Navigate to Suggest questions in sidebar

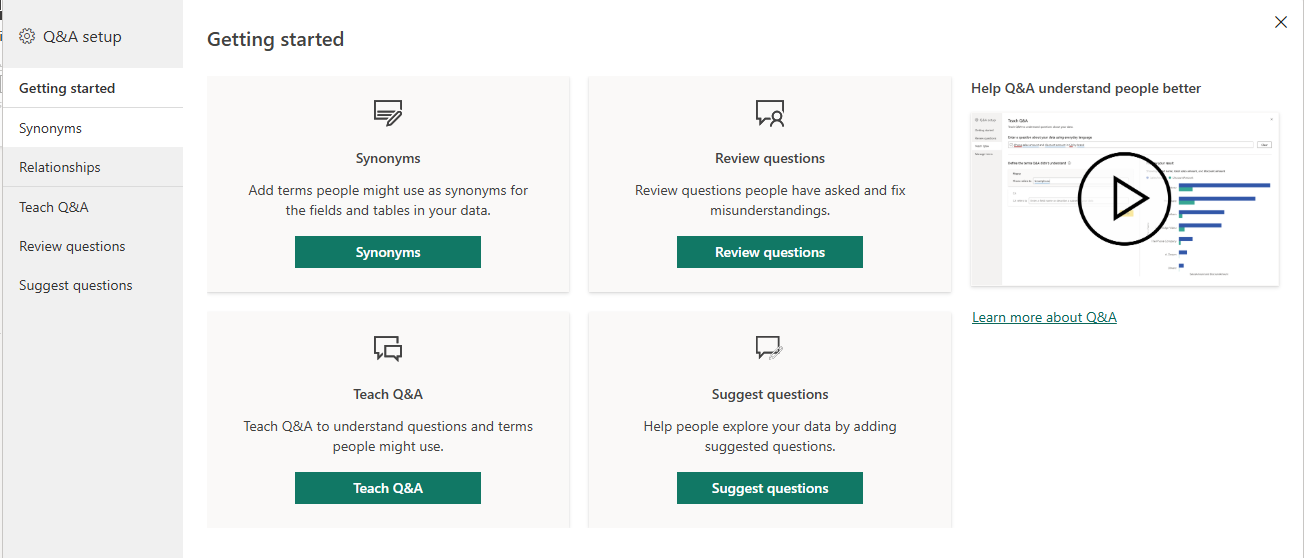coord(76,285)
